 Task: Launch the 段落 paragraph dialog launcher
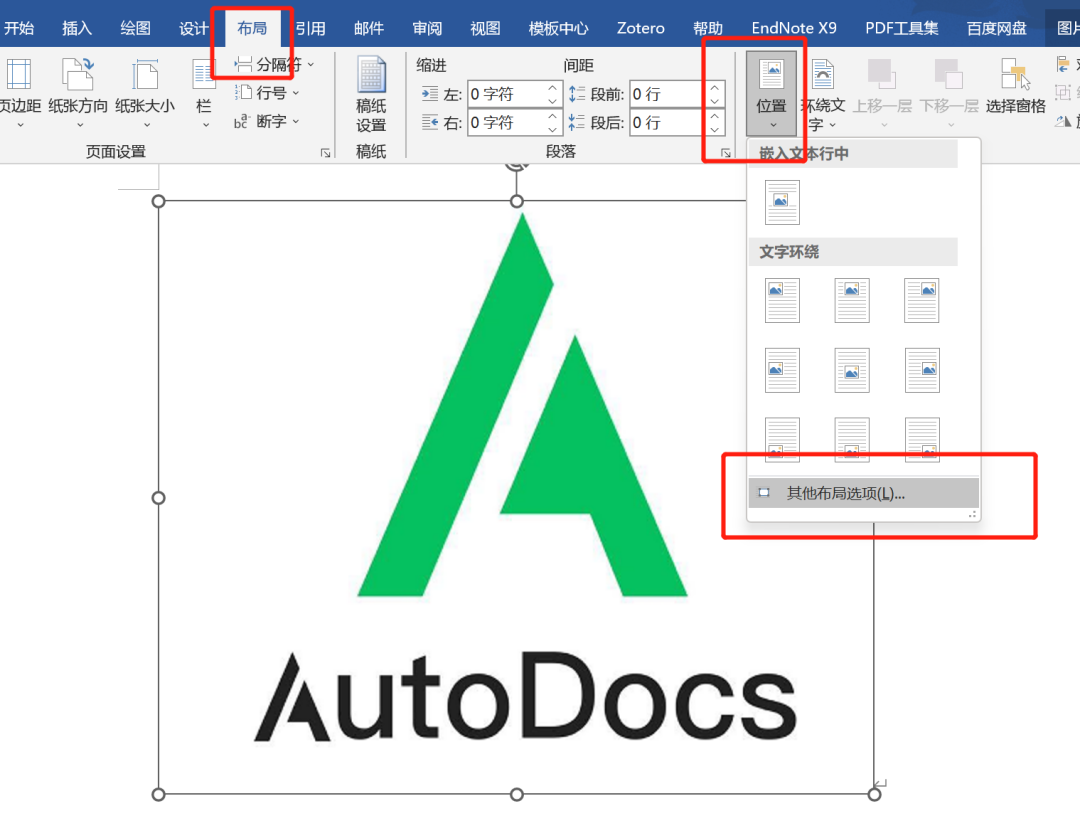726,153
